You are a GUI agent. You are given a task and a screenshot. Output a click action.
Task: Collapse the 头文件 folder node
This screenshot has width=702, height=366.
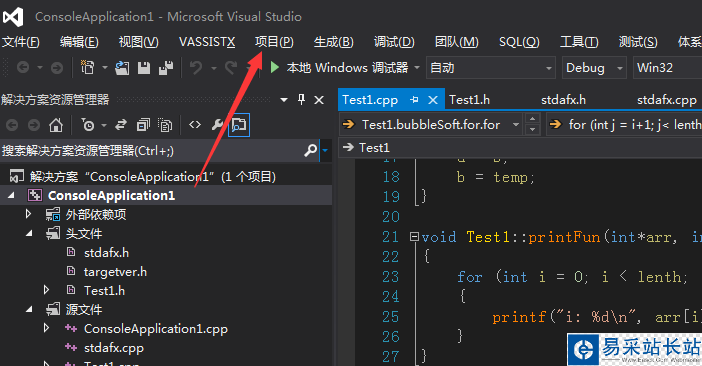pos(29,233)
